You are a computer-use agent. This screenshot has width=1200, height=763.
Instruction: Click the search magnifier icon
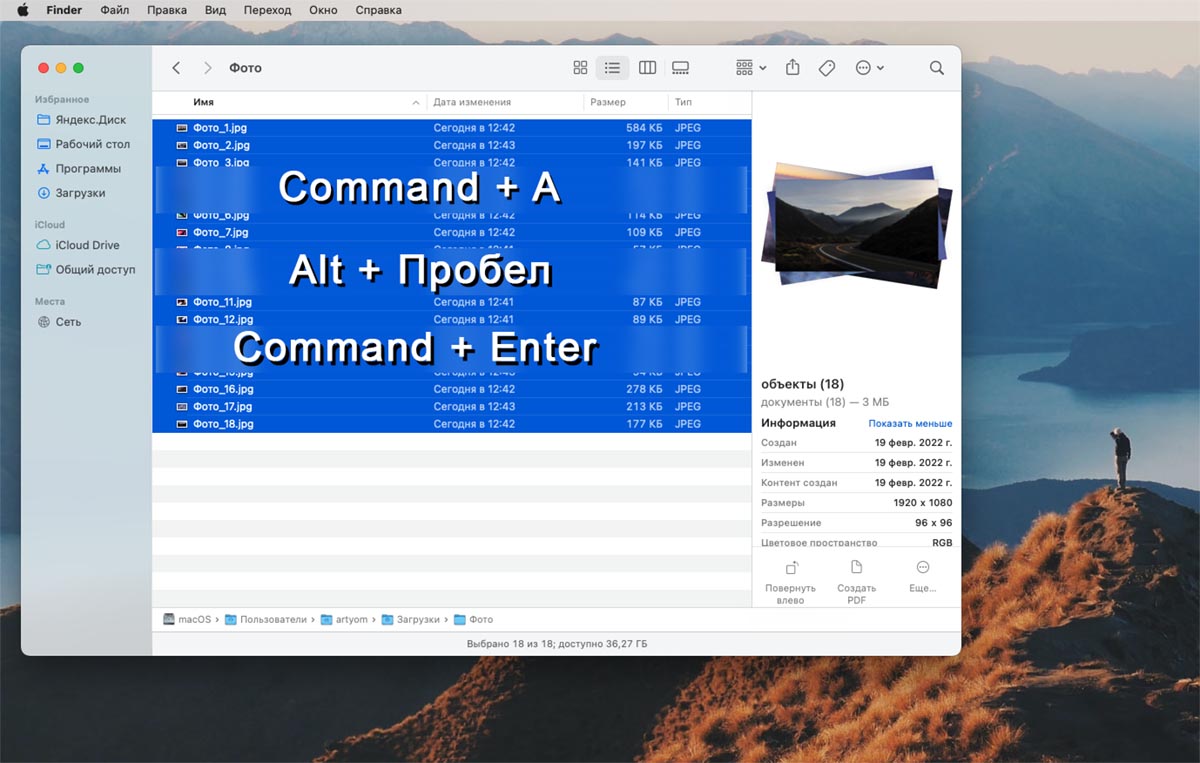click(x=937, y=68)
